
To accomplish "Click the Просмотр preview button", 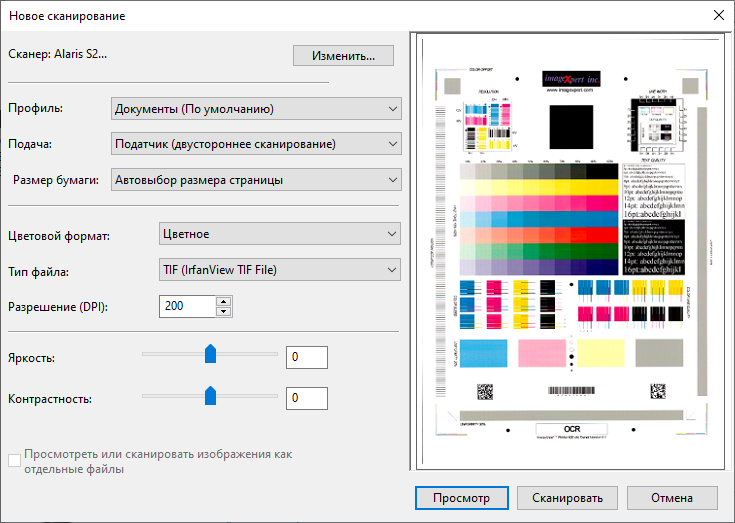I will [x=461, y=498].
